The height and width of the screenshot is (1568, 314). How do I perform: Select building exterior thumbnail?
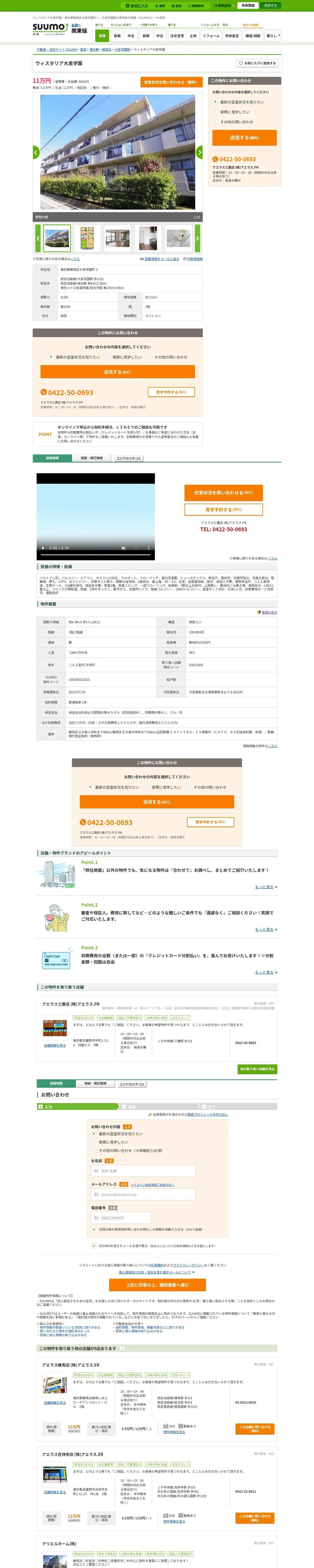pos(57,239)
